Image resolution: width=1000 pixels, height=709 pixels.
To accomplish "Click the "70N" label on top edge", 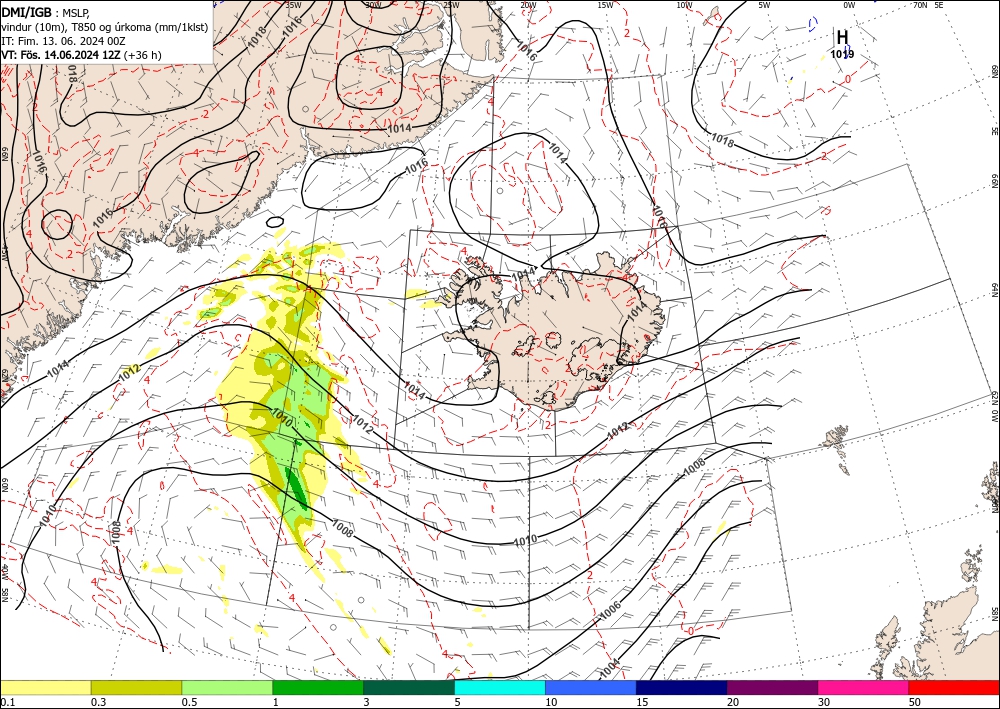I will [x=920, y=4].
